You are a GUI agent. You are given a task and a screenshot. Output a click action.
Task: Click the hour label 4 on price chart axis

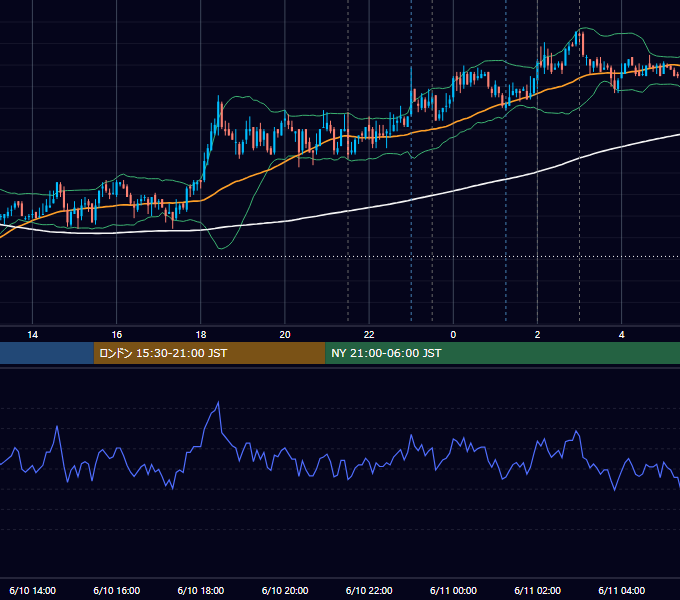point(621,335)
